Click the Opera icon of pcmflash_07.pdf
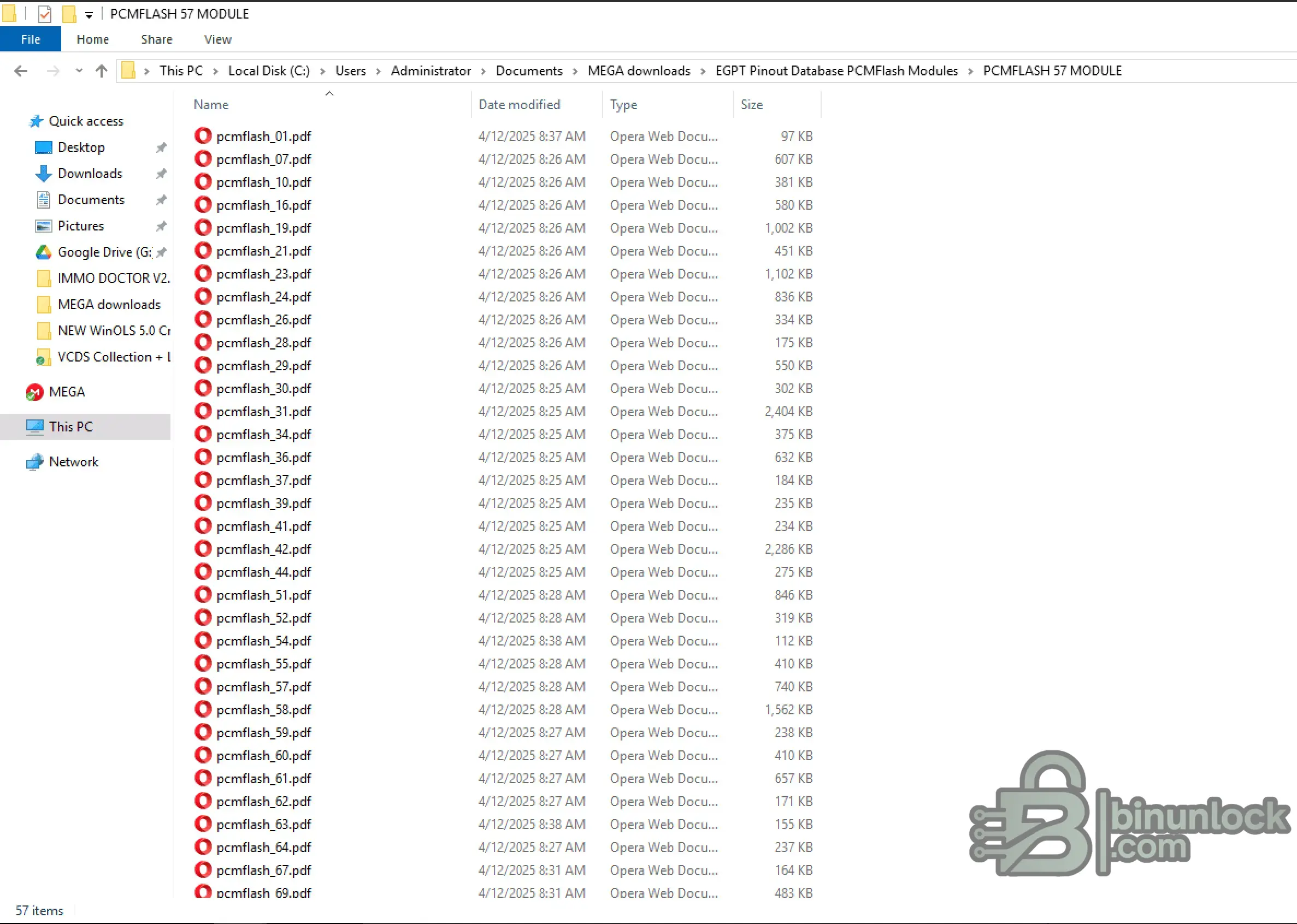Screen dimensions: 1297x924 (203, 159)
